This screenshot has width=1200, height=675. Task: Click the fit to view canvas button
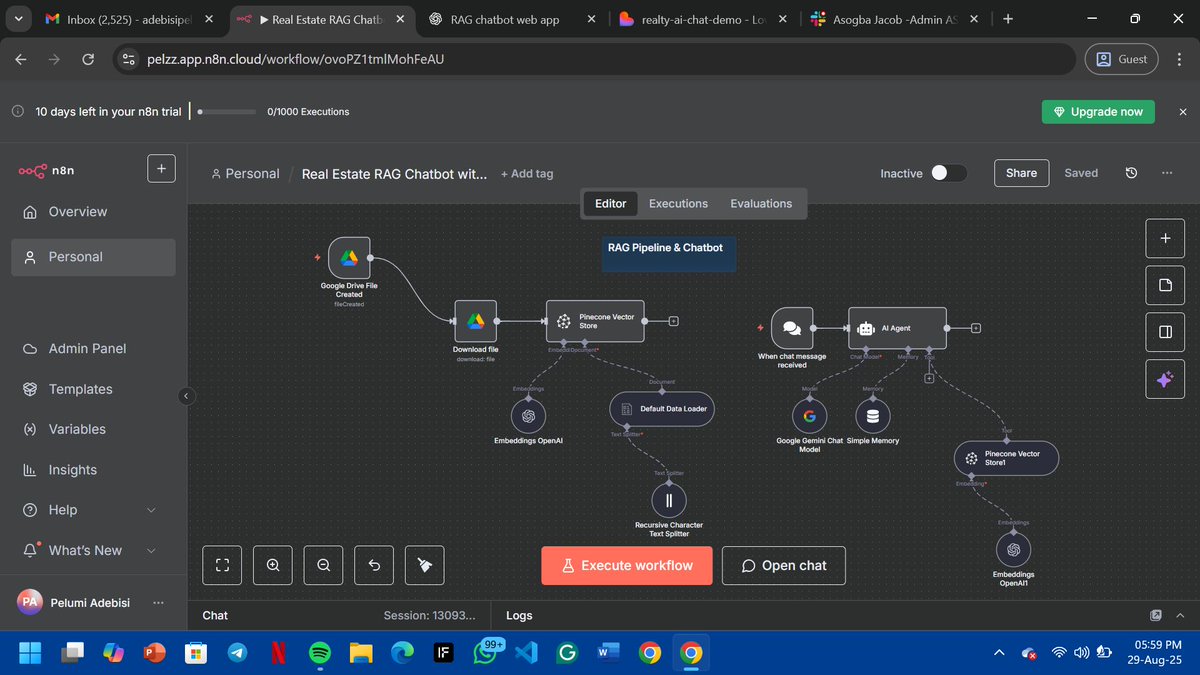(x=222, y=566)
